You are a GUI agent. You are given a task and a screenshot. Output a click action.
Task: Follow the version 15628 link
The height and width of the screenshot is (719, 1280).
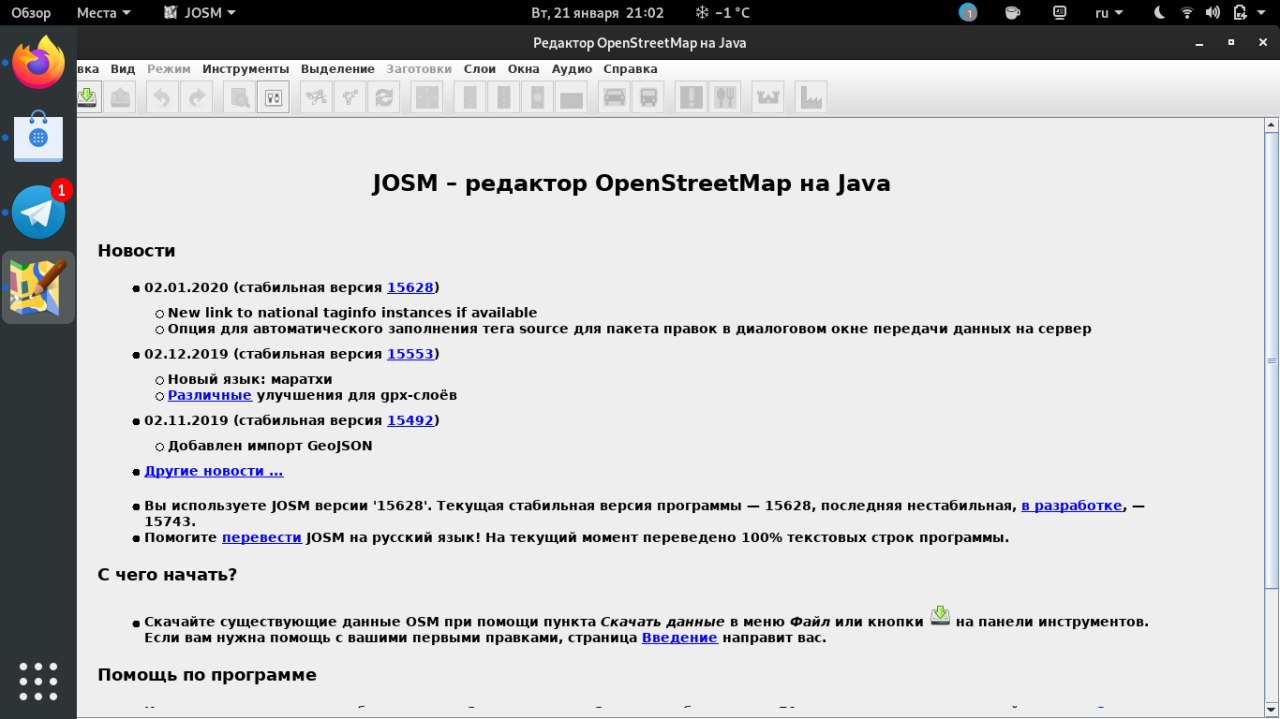click(410, 287)
